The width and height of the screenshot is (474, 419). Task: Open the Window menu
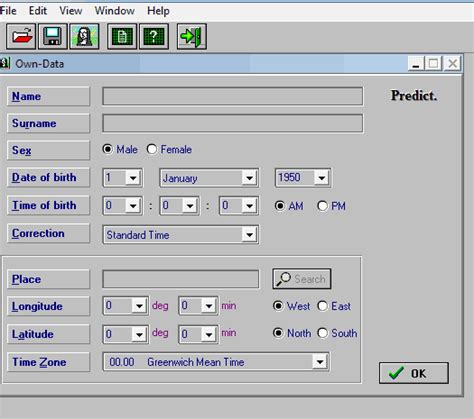(115, 11)
